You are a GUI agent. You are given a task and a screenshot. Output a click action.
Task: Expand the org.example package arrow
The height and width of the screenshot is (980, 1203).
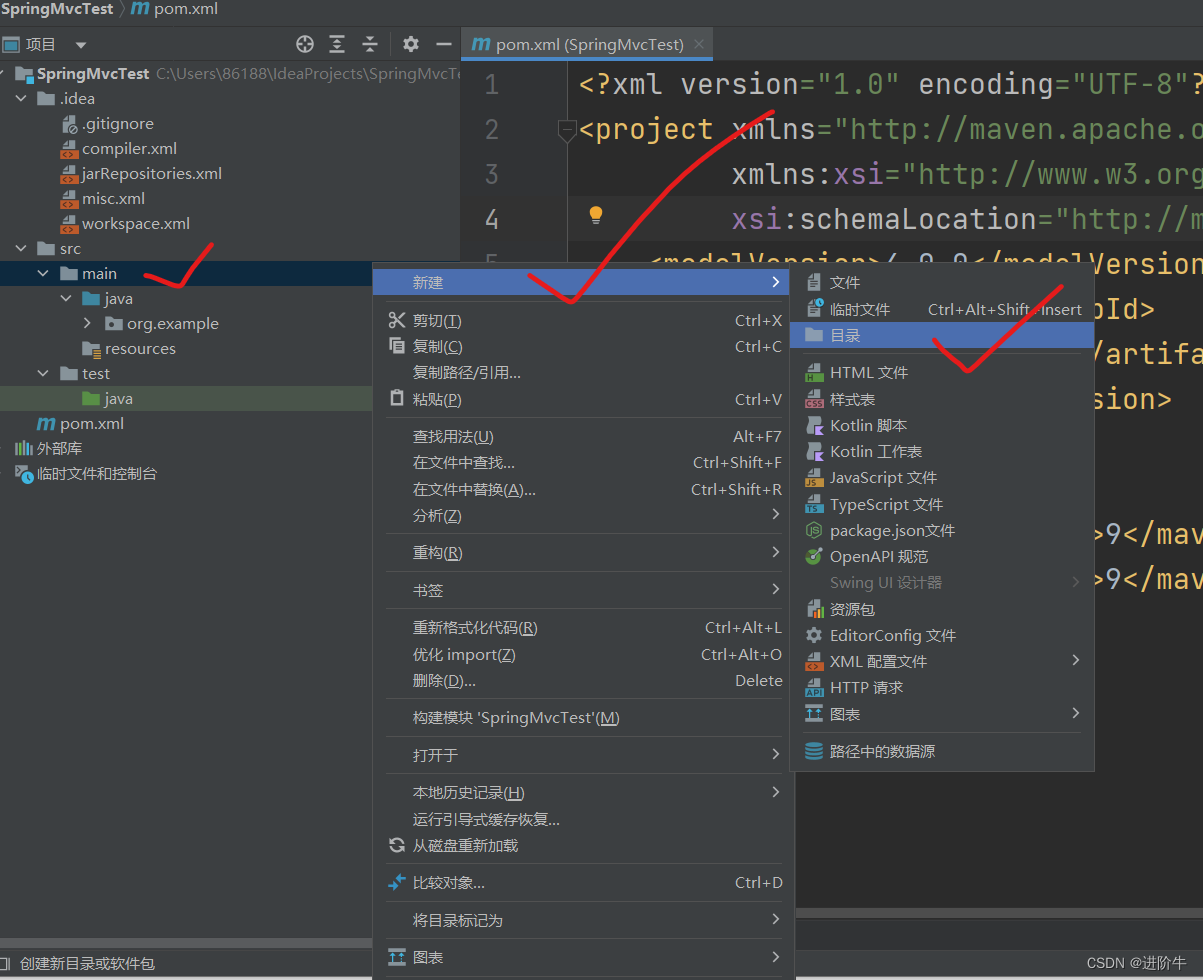(x=88, y=324)
